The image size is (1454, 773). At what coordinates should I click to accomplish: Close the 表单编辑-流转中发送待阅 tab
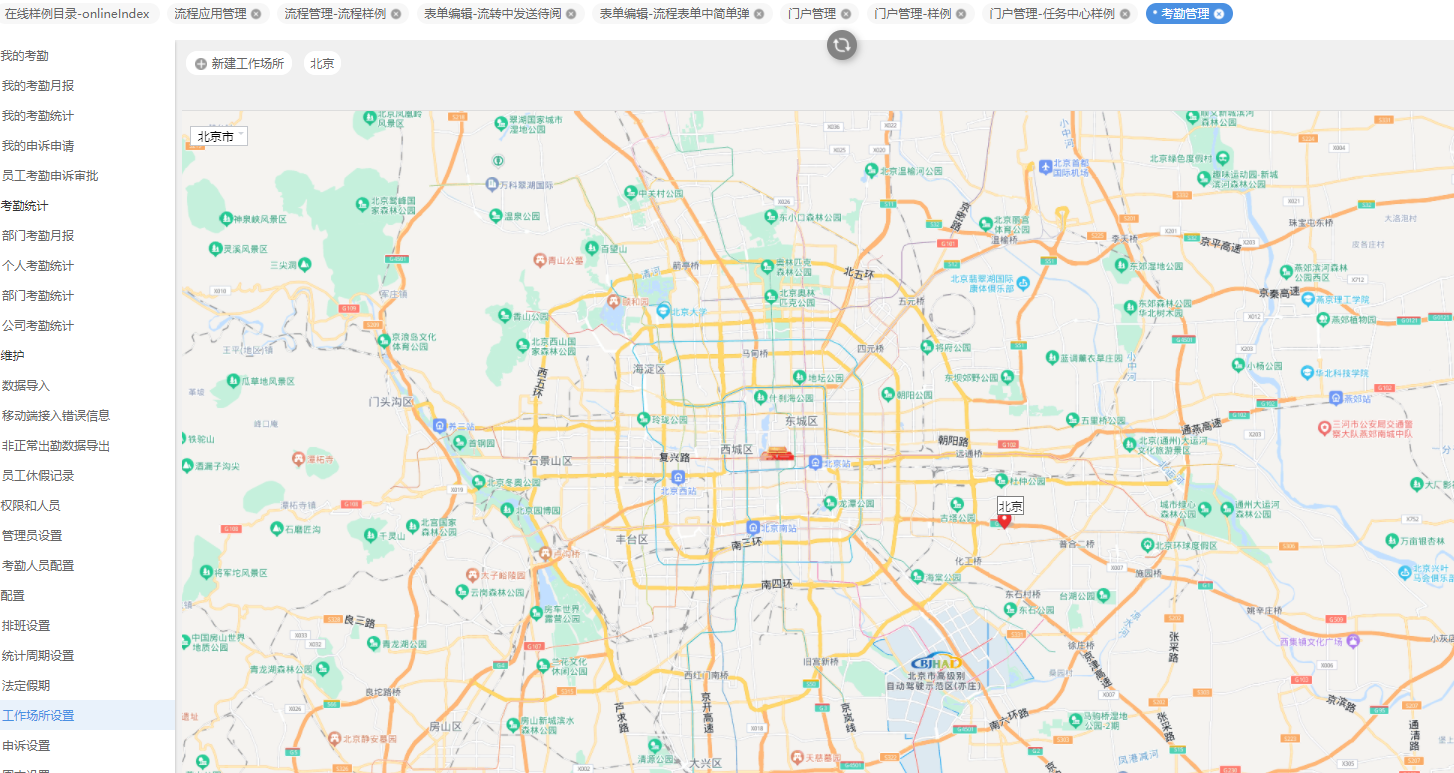point(571,14)
